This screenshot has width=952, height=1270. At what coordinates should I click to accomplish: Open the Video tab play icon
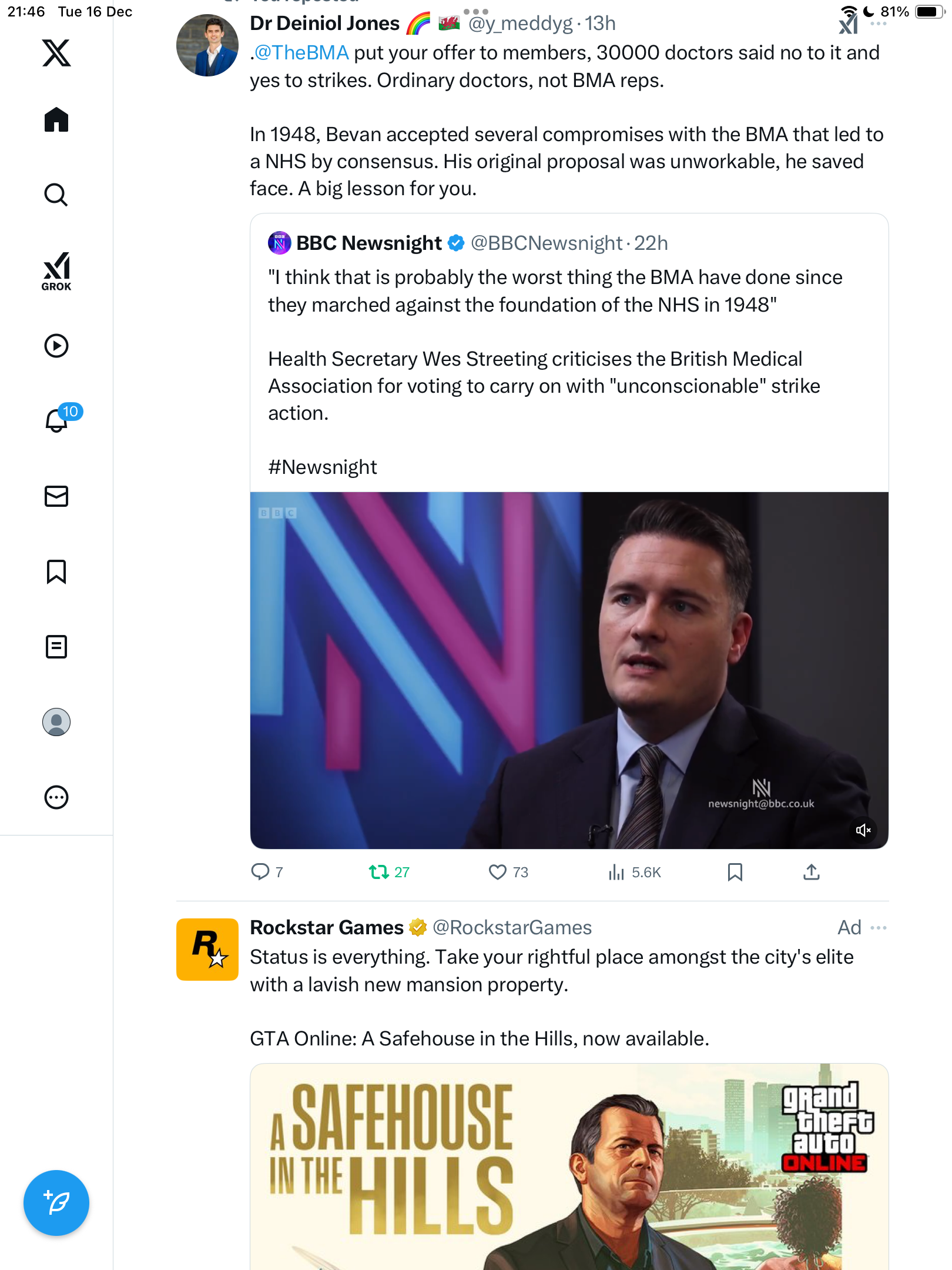pos(56,346)
